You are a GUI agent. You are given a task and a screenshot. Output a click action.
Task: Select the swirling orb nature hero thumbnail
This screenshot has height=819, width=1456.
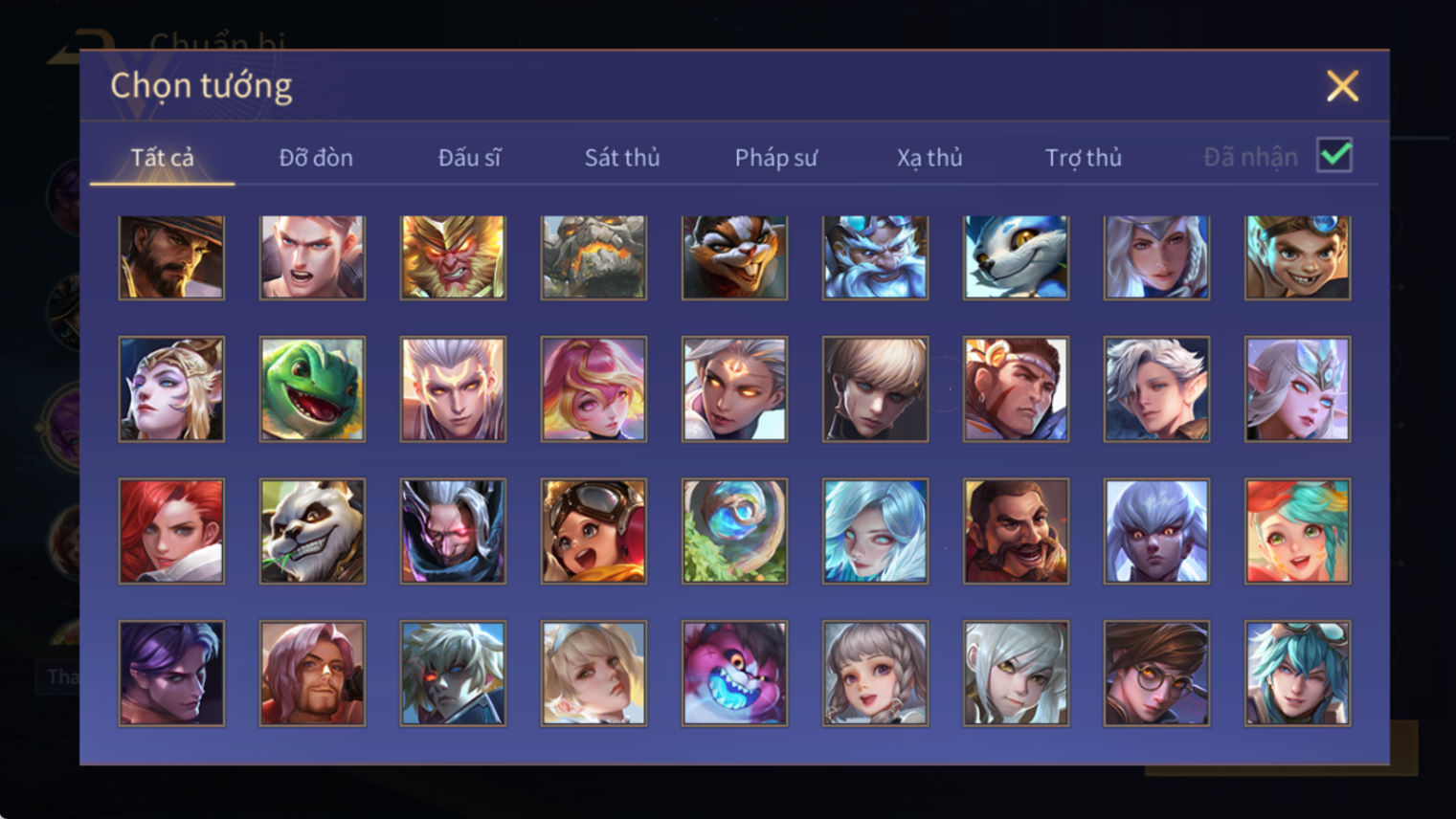(x=734, y=531)
